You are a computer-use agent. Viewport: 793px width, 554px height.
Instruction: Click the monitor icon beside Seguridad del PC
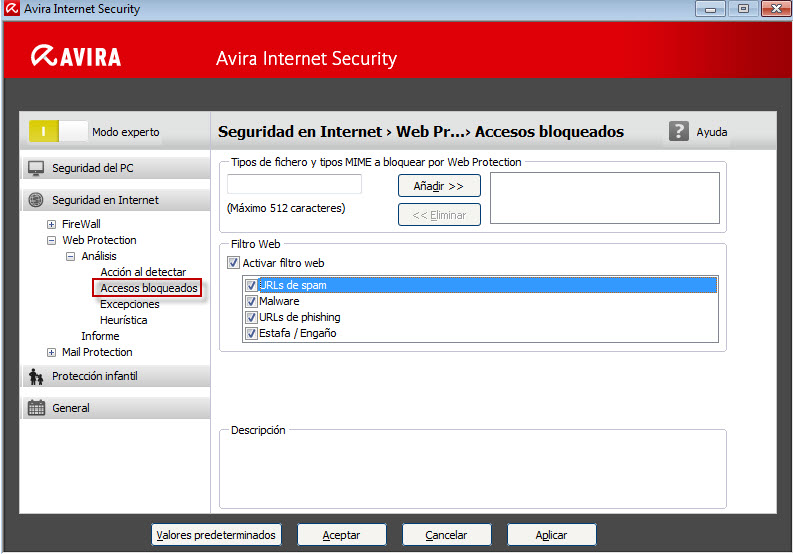pyautogui.click(x=36, y=168)
